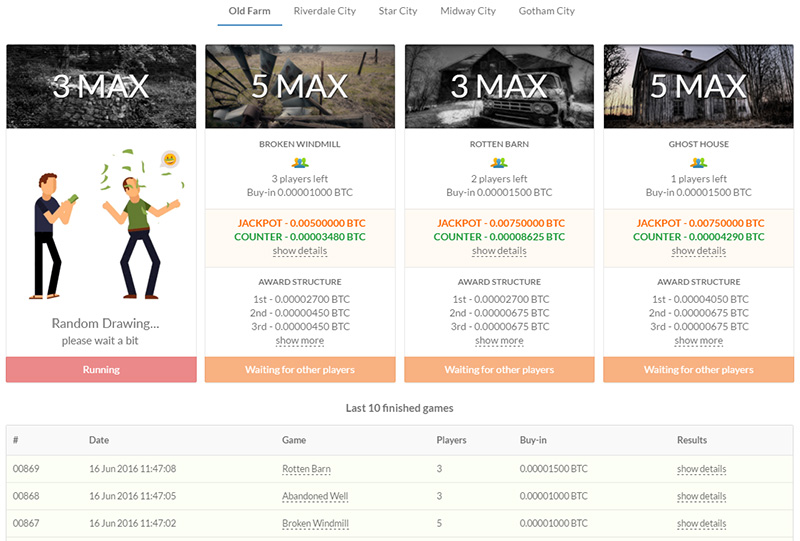Click the Ghost House counter 0.00004290 BTC
This screenshot has height=541, width=800.
pyautogui.click(x=727, y=237)
